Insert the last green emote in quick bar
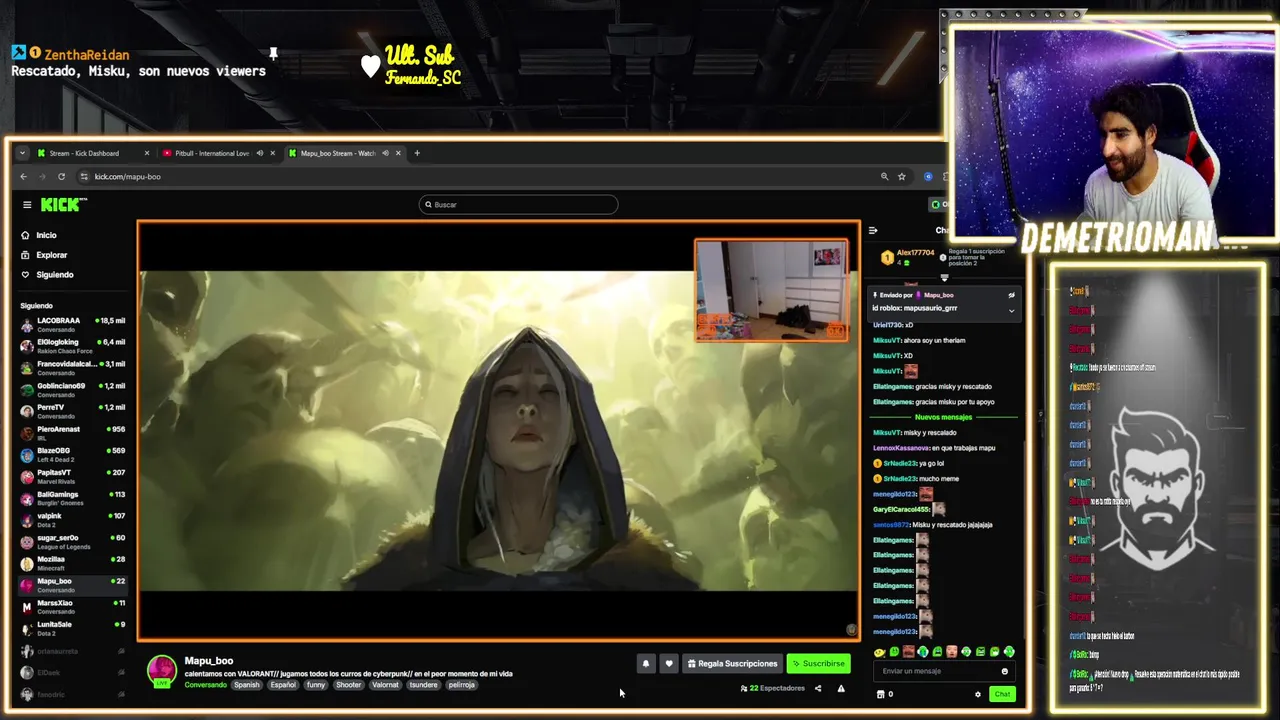Screen dimensions: 1280x720 [x=1009, y=652]
